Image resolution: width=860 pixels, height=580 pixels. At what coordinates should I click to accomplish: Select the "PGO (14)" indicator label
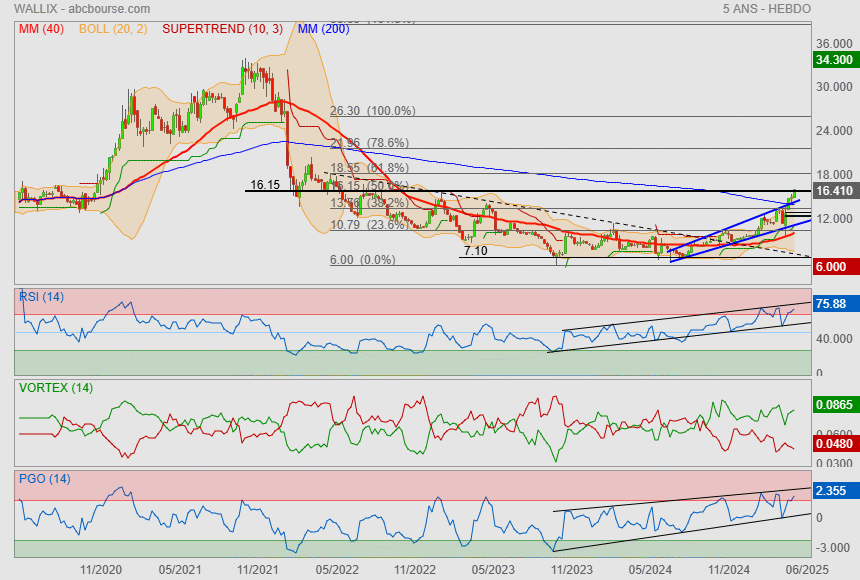(44, 479)
